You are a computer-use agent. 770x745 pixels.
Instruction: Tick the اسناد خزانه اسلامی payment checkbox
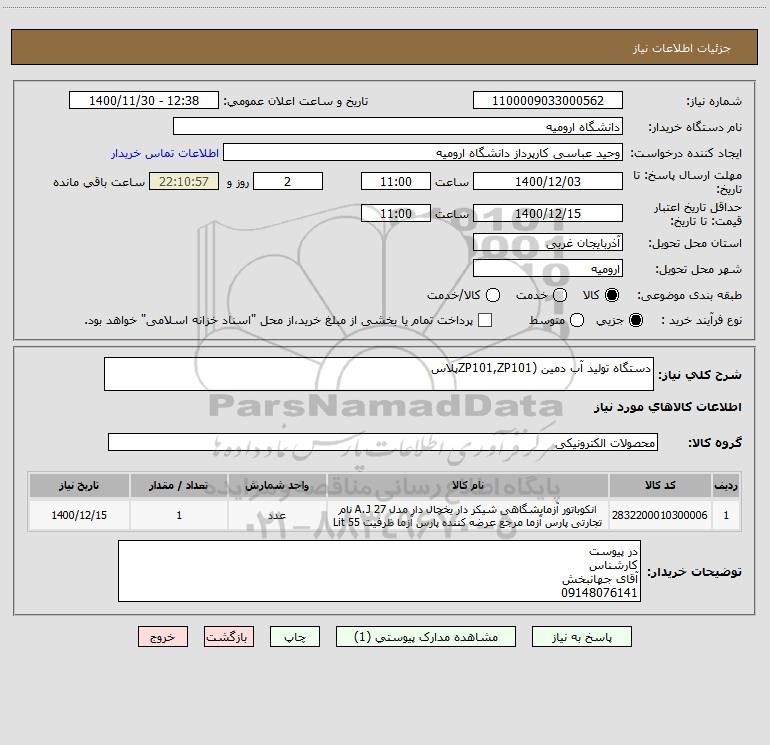pos(485,320)
